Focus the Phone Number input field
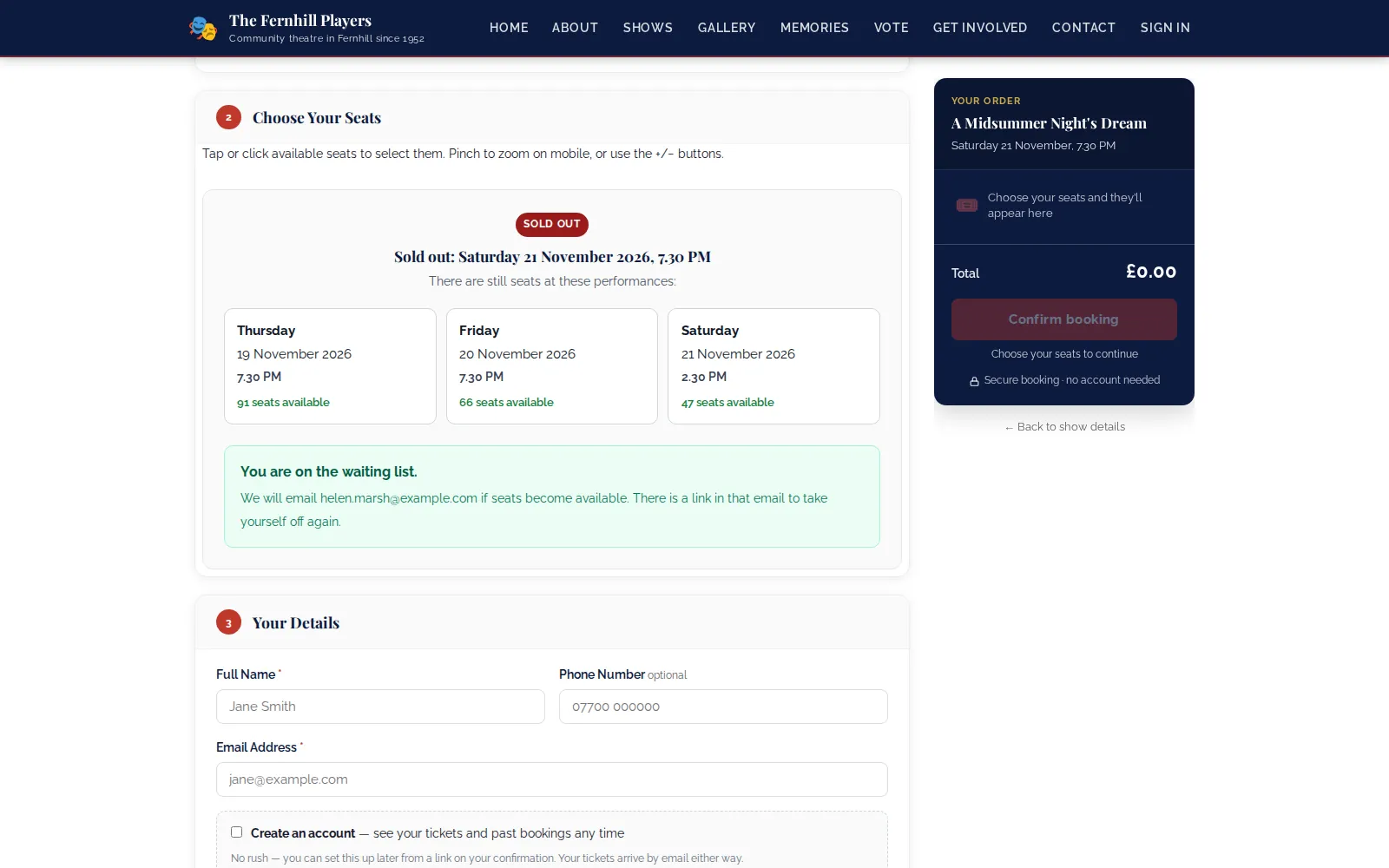 [x=723, y=707]
